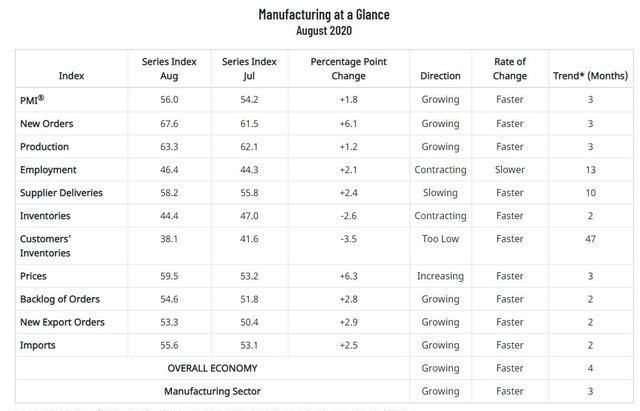This screenshot has width=640, height=411.
Task: Select the PMI row label
Action: coord(32,100)
